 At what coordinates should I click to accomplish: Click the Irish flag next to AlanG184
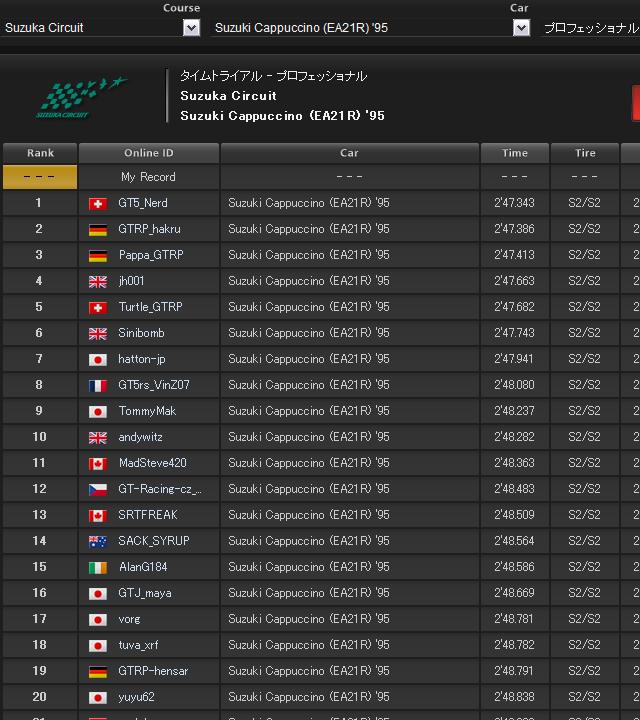tap(98, 567)
